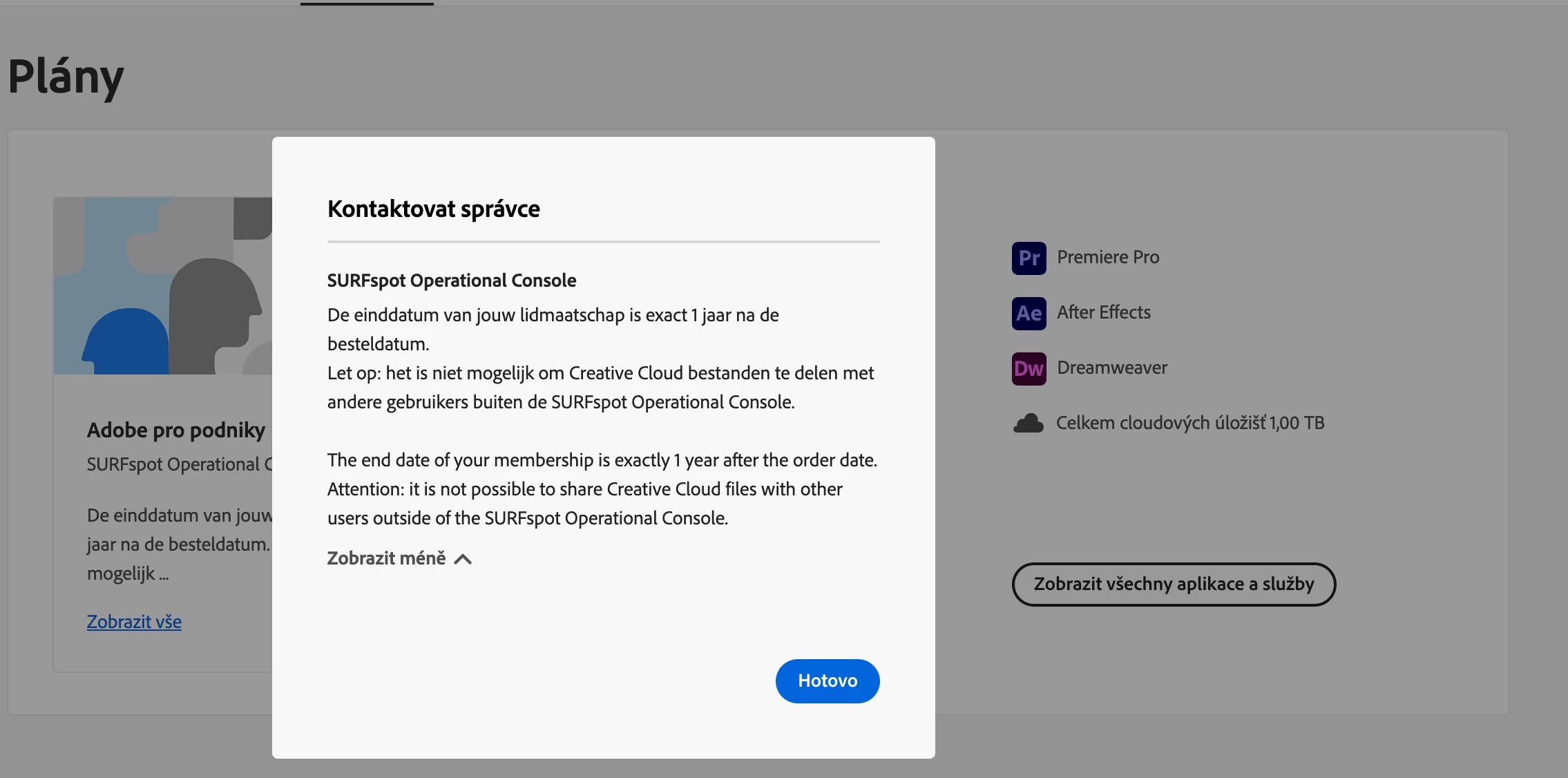Click the Kontaktovat správce dialog title
This screenshot has width=1568, height=778.
433,209
